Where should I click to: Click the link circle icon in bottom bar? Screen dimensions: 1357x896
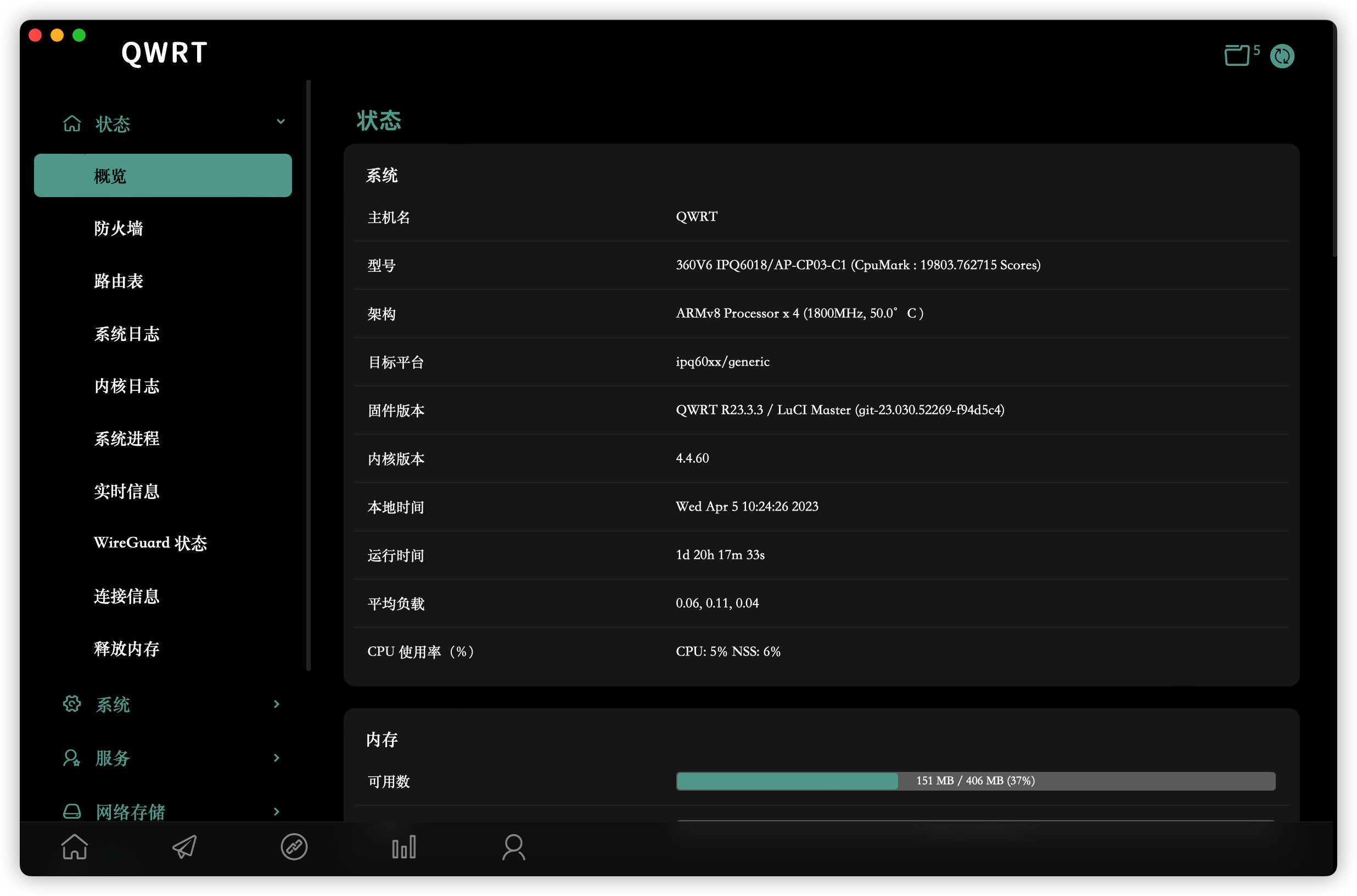294,846
